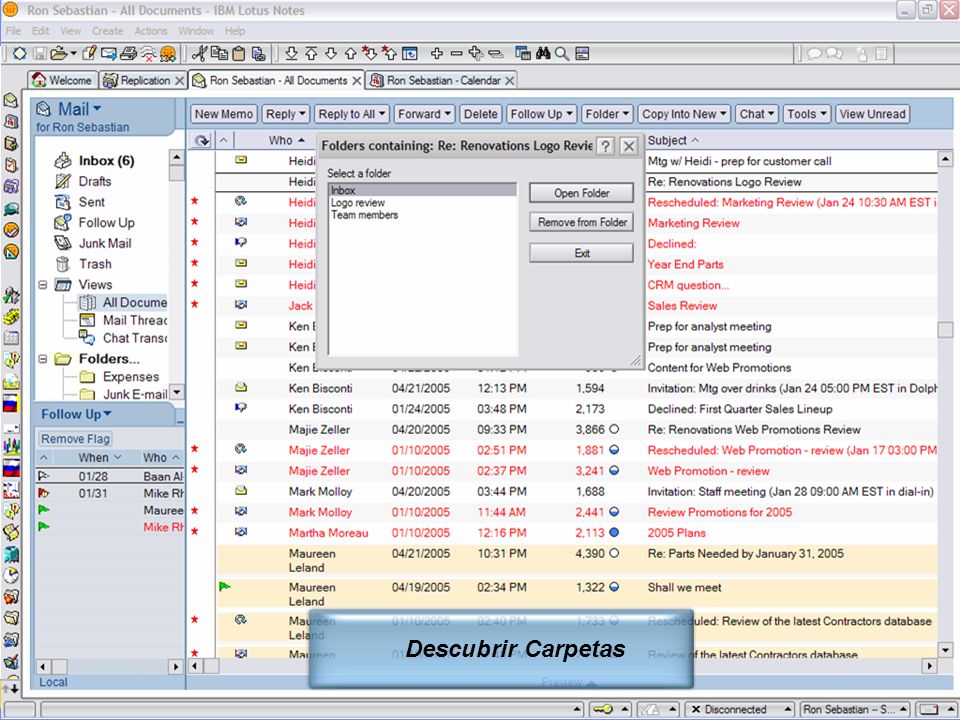
Task: Open the Mail dropdown arrow in the navigator header
Action: (97, 108)
